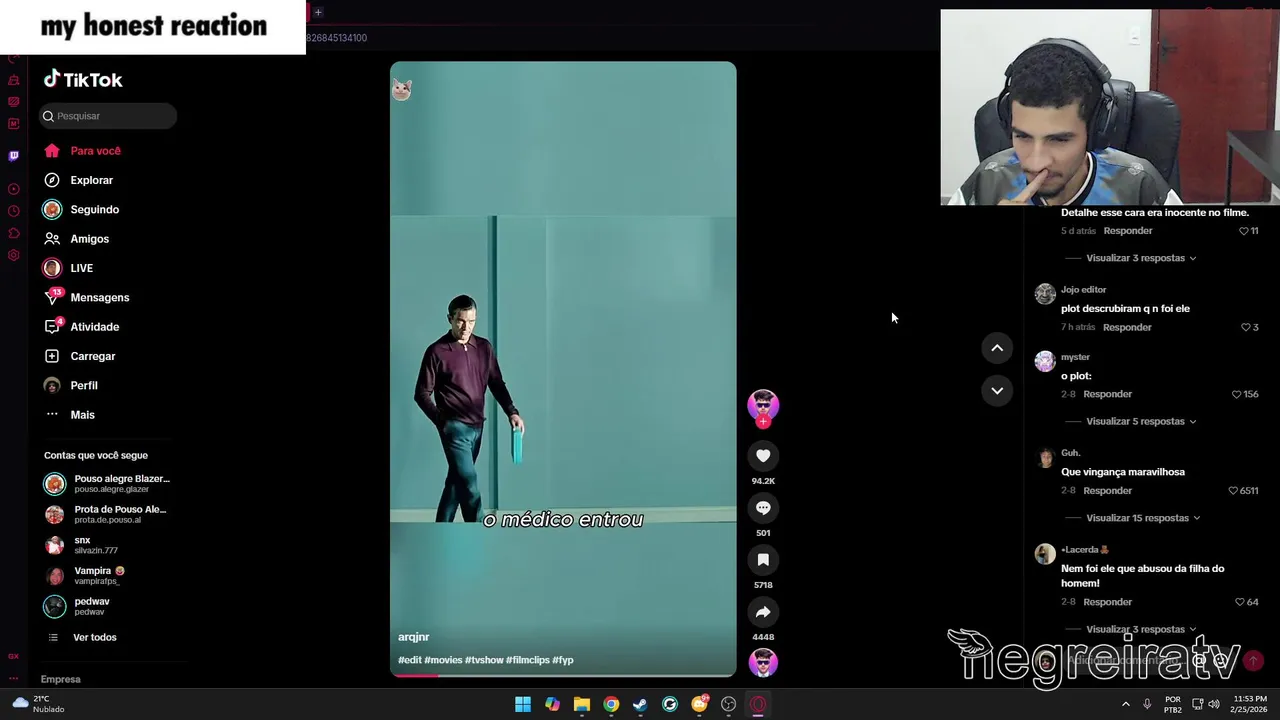Like myster's comment with 156 likes
The height and width of the screenshot is (720, 1280).
coord(1237,394)
